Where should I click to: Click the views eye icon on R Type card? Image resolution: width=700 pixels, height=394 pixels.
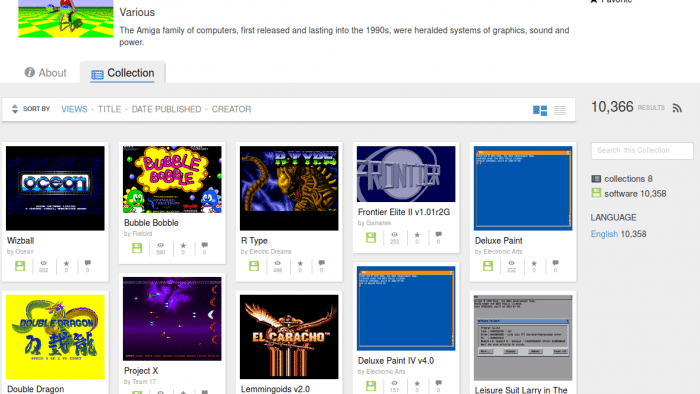(277, 263)
